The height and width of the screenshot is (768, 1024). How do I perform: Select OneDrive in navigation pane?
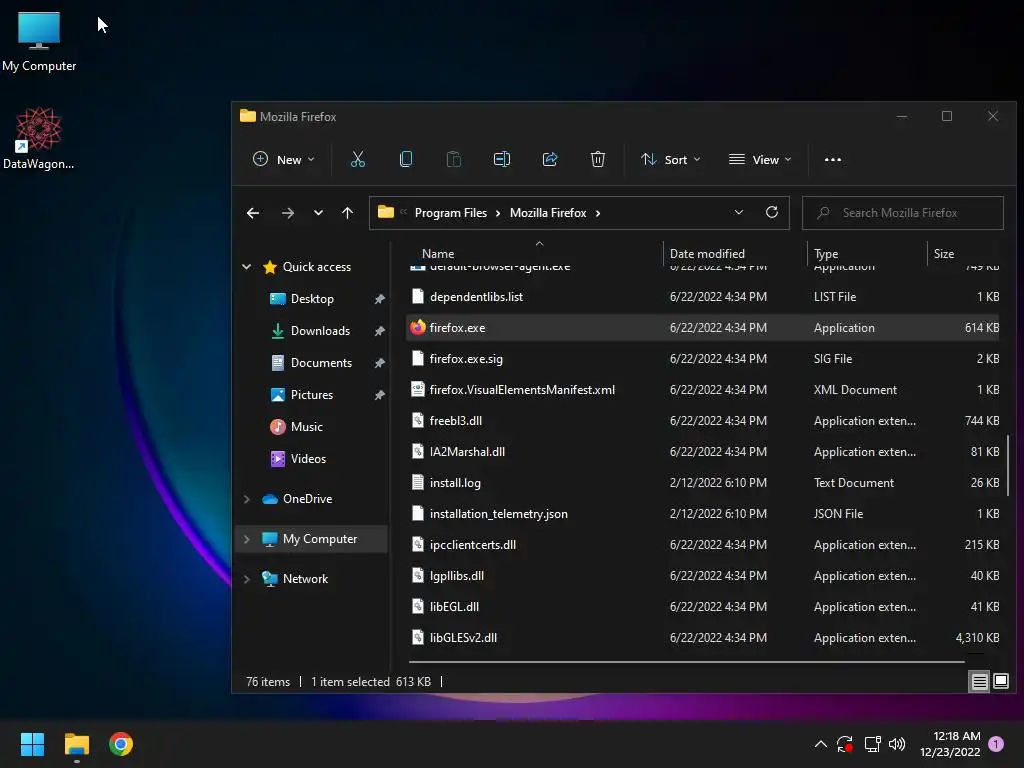(x=307, y=499)
